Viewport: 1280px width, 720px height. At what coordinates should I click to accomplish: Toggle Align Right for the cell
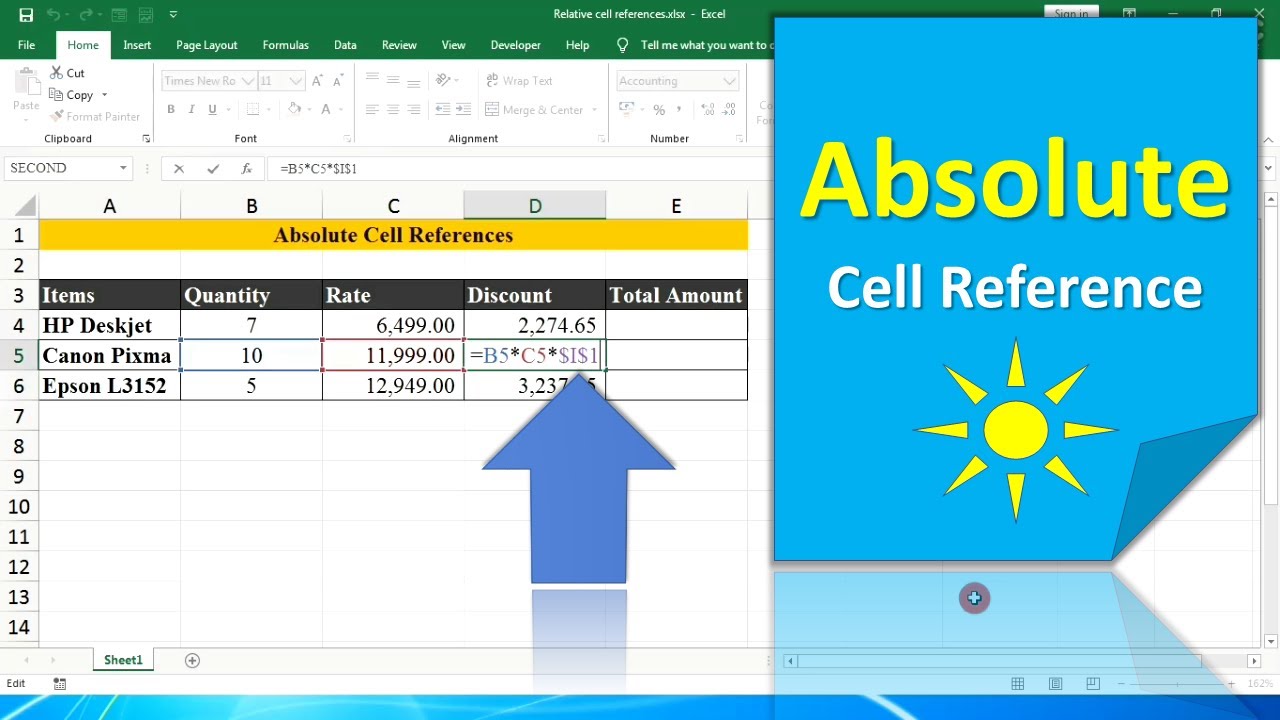[x=415, y=110]
